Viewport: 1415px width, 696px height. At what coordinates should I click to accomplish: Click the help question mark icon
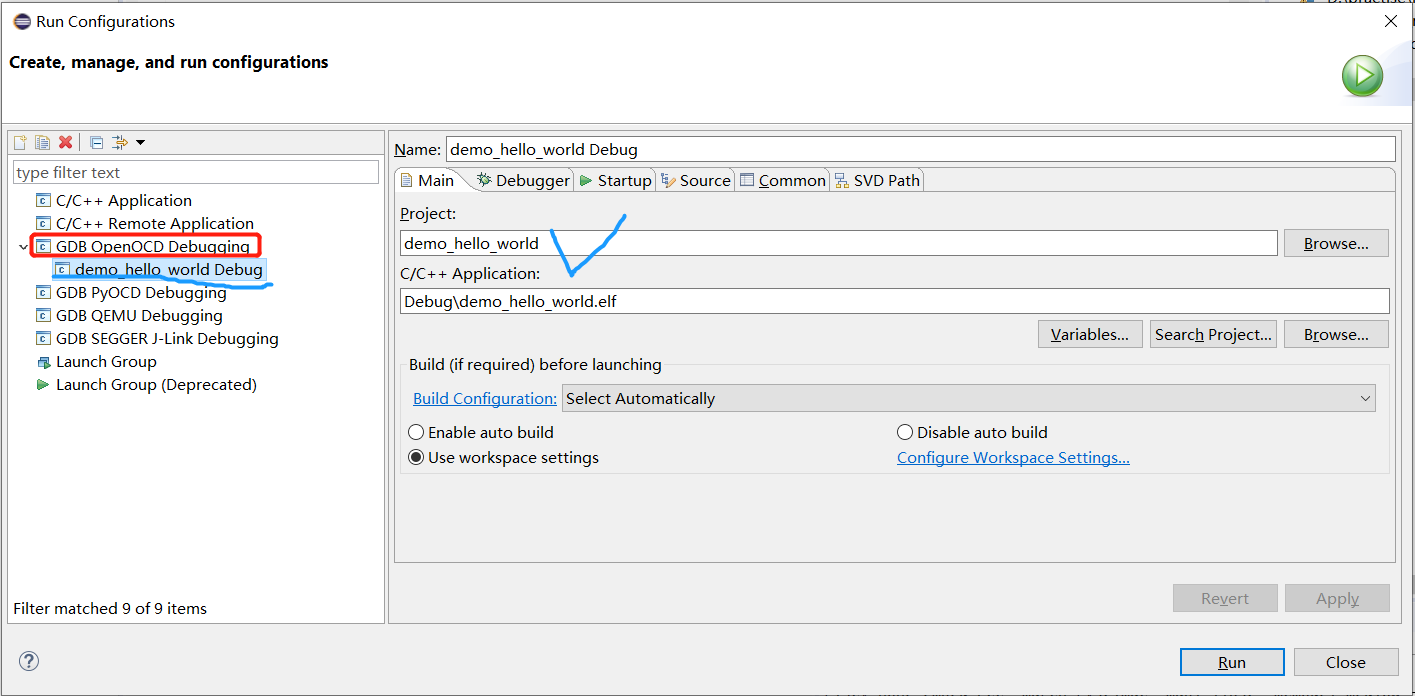[x=29, y=661]
